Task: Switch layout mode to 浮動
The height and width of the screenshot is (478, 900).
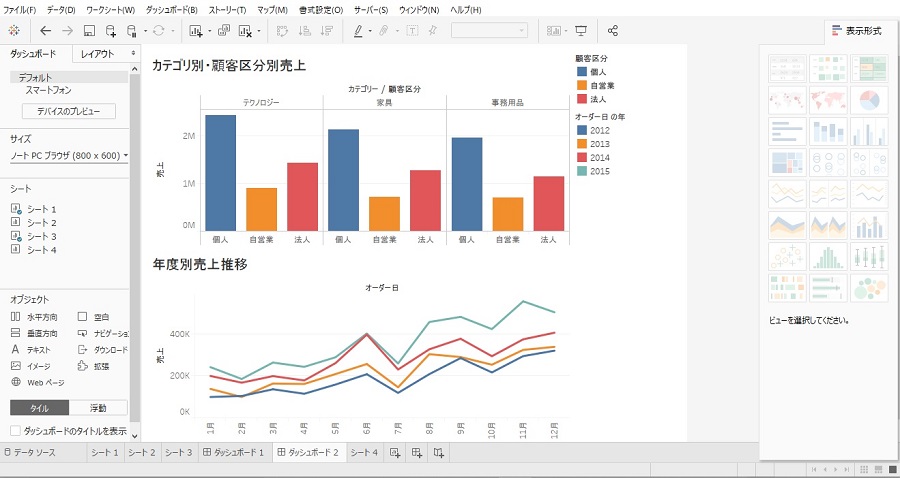Action: coord(98,408)
